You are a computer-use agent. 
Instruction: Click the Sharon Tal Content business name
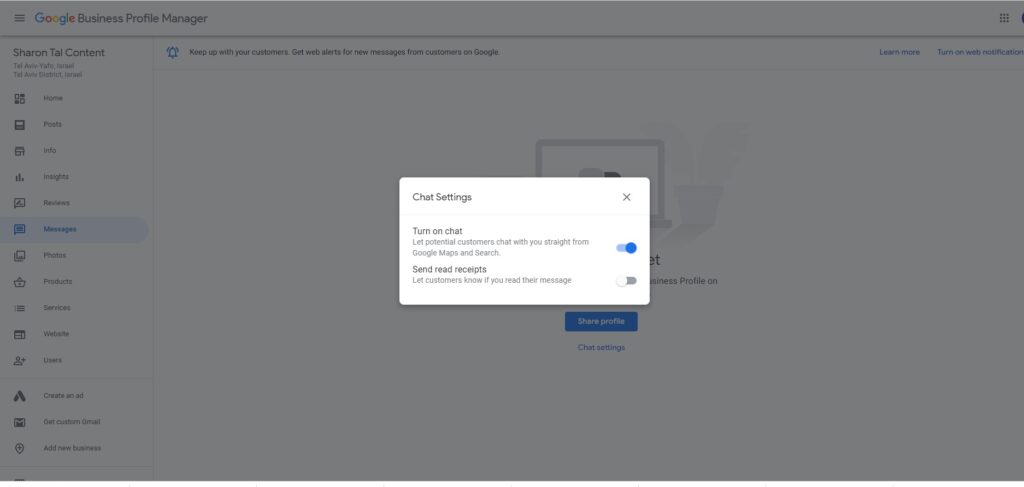59,53
